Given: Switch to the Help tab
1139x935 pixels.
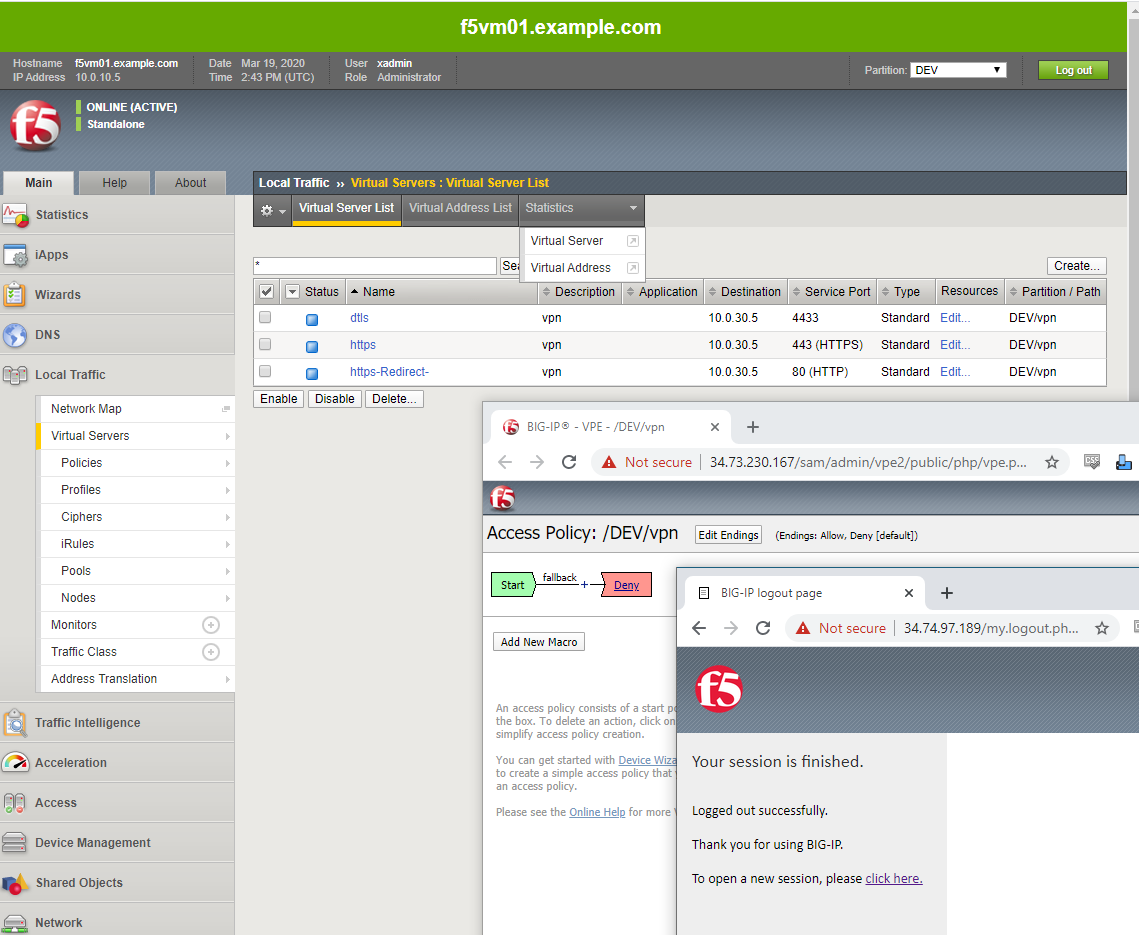Looking at the screenshot, I should tap(115, 183).
